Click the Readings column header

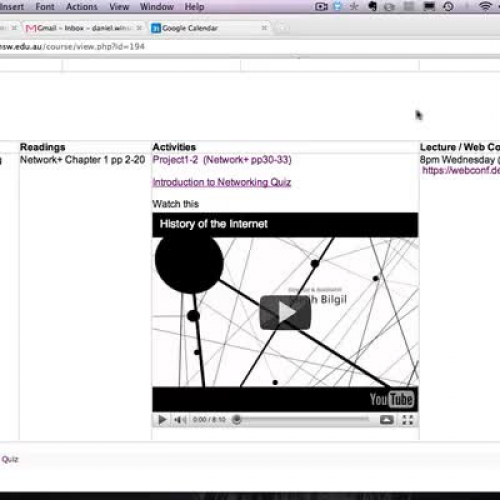pyautogui.click(x=43, y=147)
